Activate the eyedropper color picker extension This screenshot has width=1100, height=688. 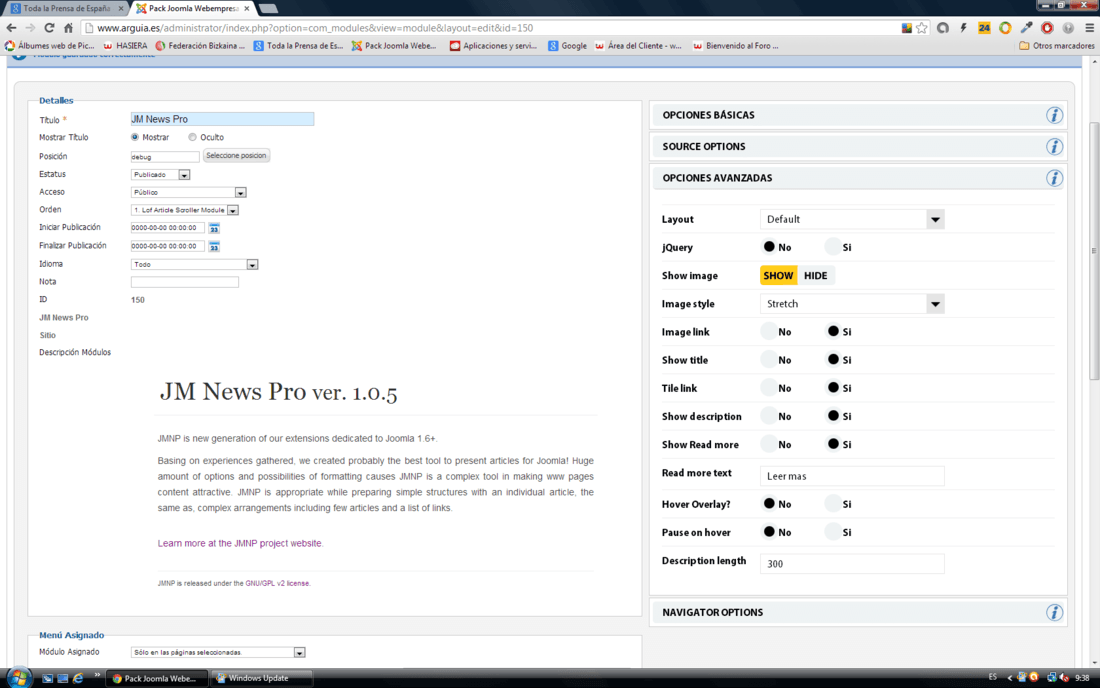tap(1026, 28)
